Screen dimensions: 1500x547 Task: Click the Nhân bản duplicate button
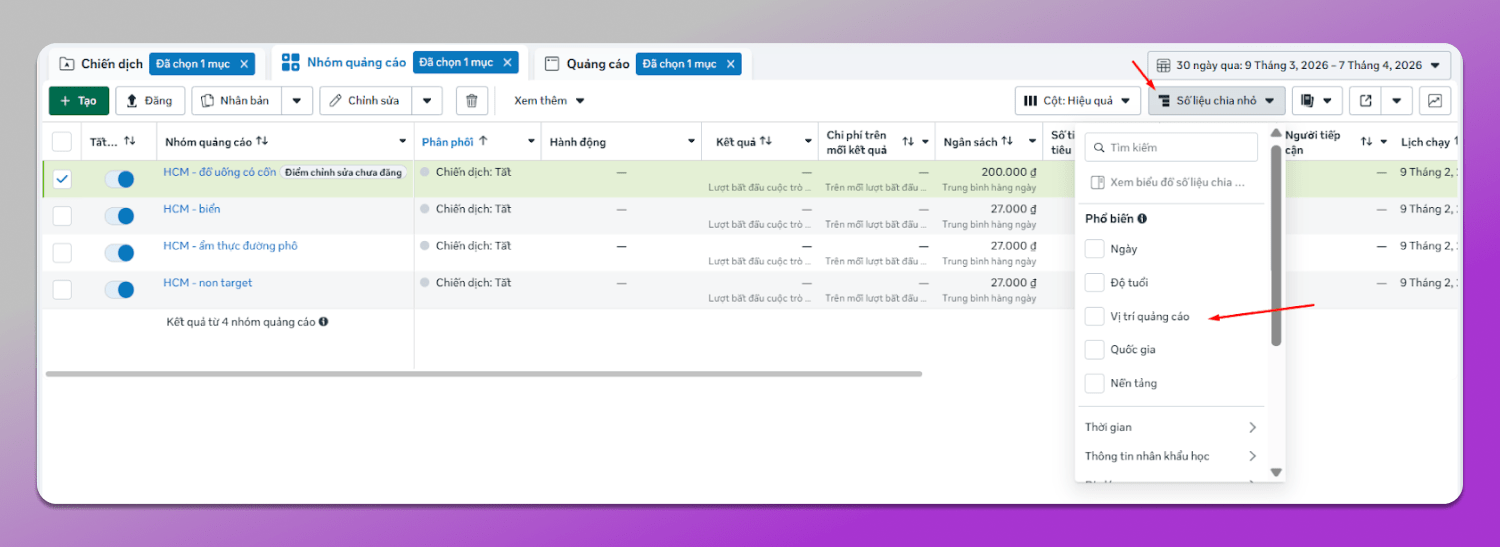tap(236, 101)
